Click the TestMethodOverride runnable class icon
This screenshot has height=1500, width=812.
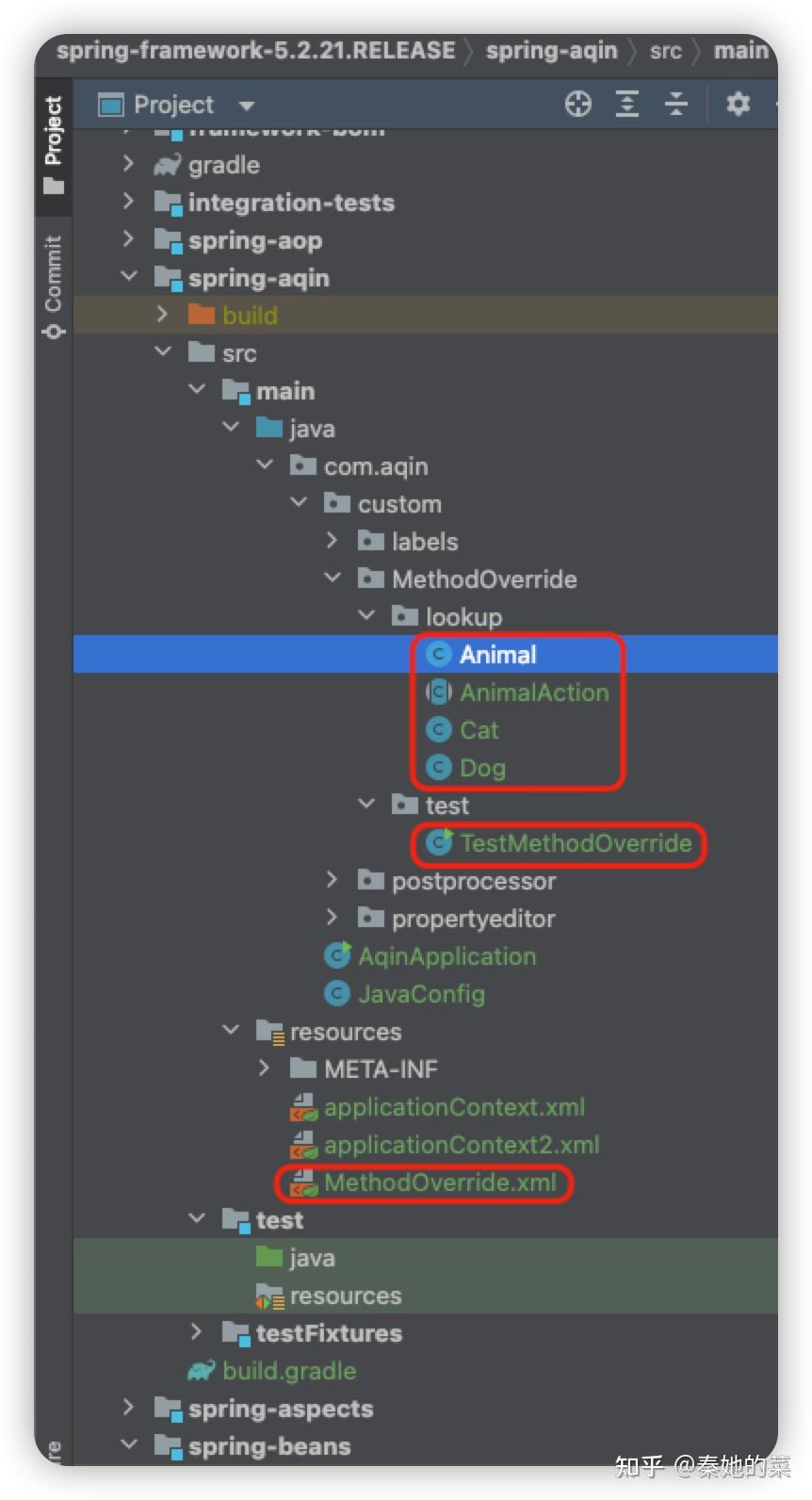439,842
